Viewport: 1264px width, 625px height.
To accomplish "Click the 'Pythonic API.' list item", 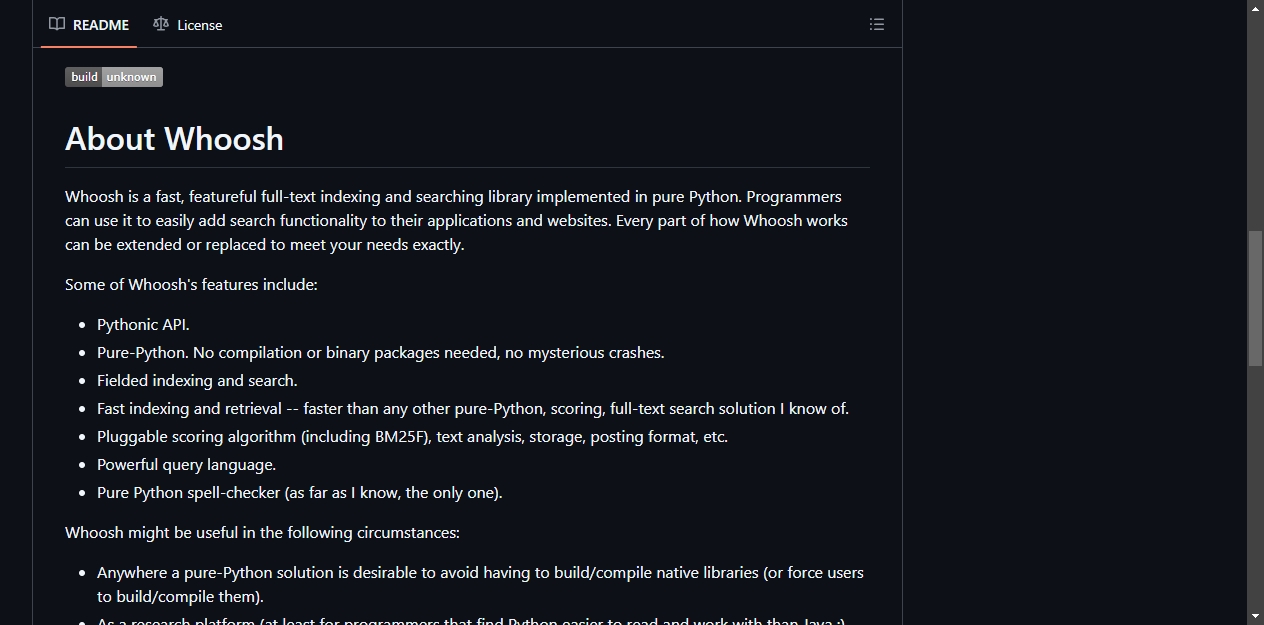I will tap(143, 325).
